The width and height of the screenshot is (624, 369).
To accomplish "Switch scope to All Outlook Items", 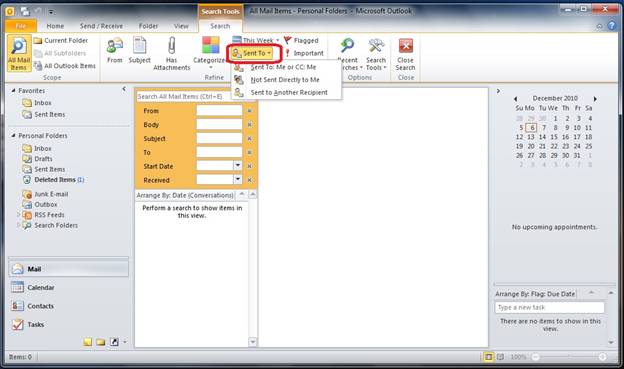I will click(x=65, y=66).
